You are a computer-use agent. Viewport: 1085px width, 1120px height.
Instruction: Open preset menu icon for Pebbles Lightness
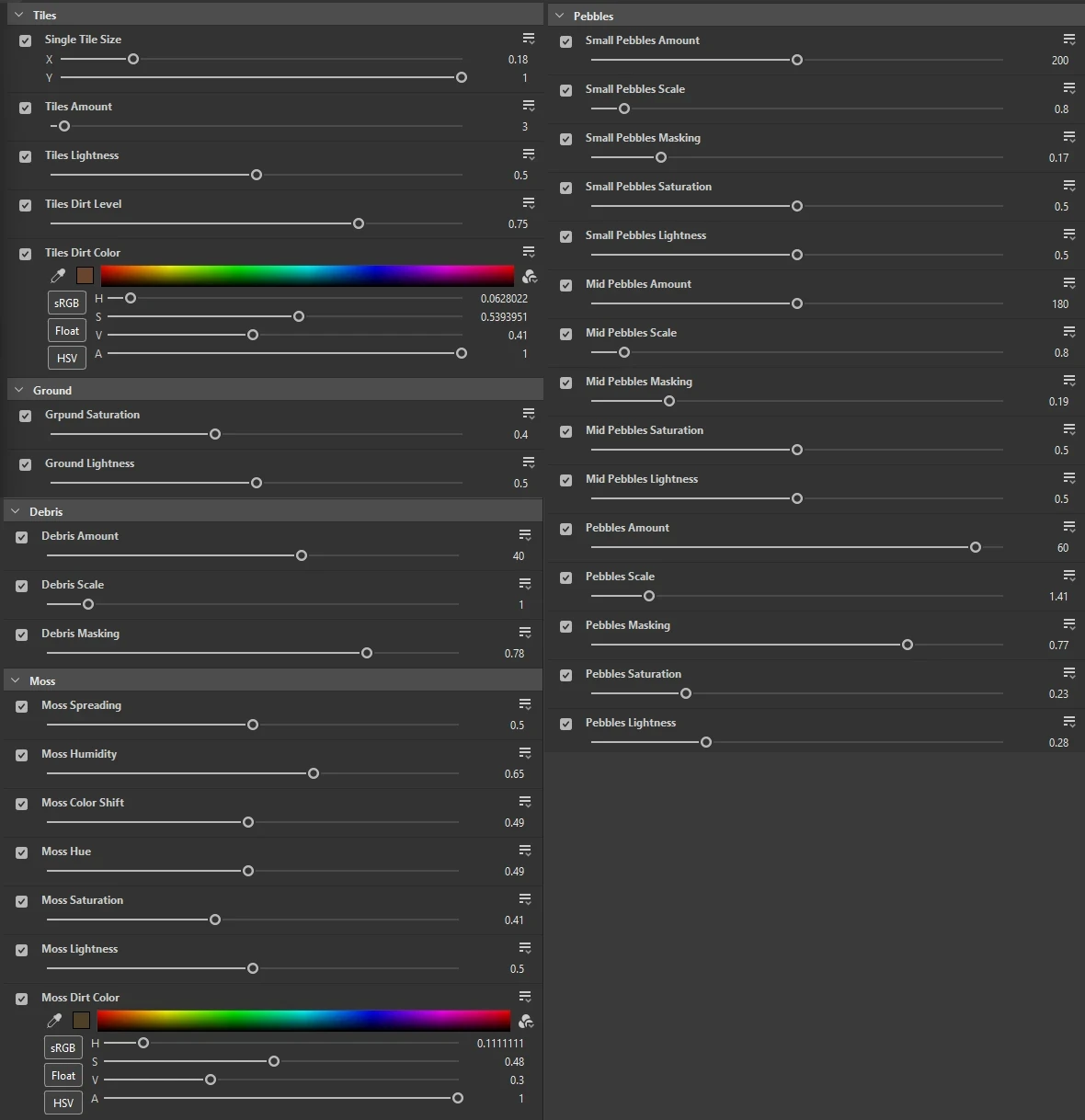click(1069, 722)
